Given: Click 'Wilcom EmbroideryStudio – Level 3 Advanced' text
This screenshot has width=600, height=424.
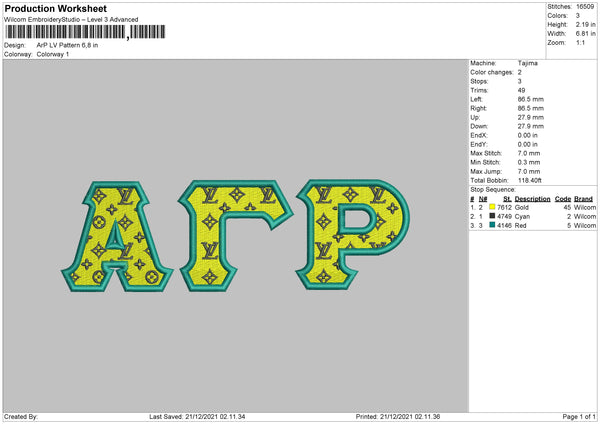Looking at the screenshot, I should tap(71, 20).
